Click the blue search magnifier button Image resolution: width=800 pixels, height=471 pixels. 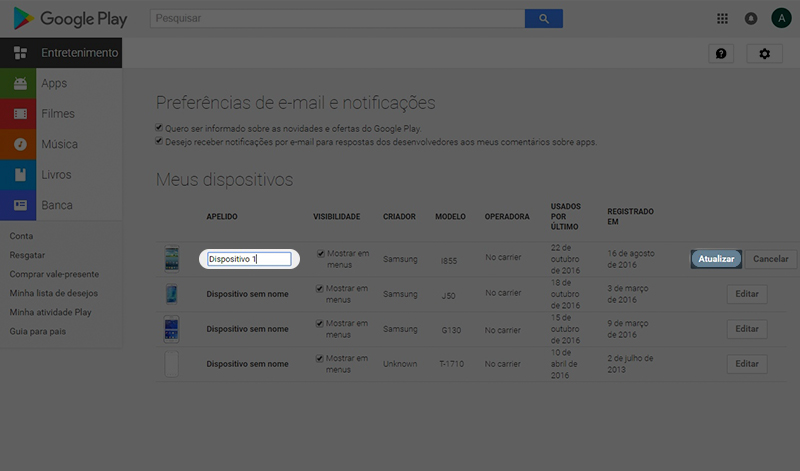pyautogui.click(x=543, y=18)
